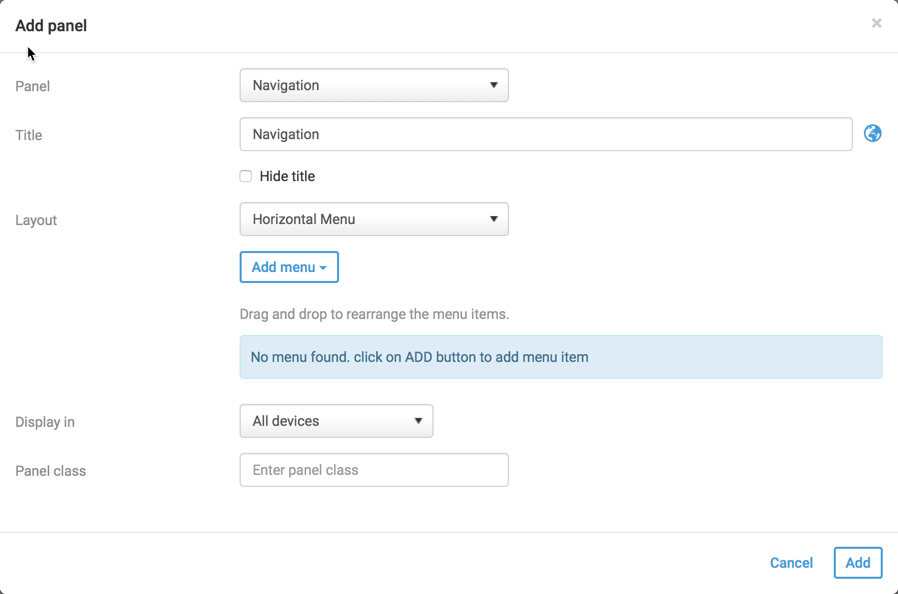Click the Display in field label
This screenshot has height=594, width=898.
point(45,423)
